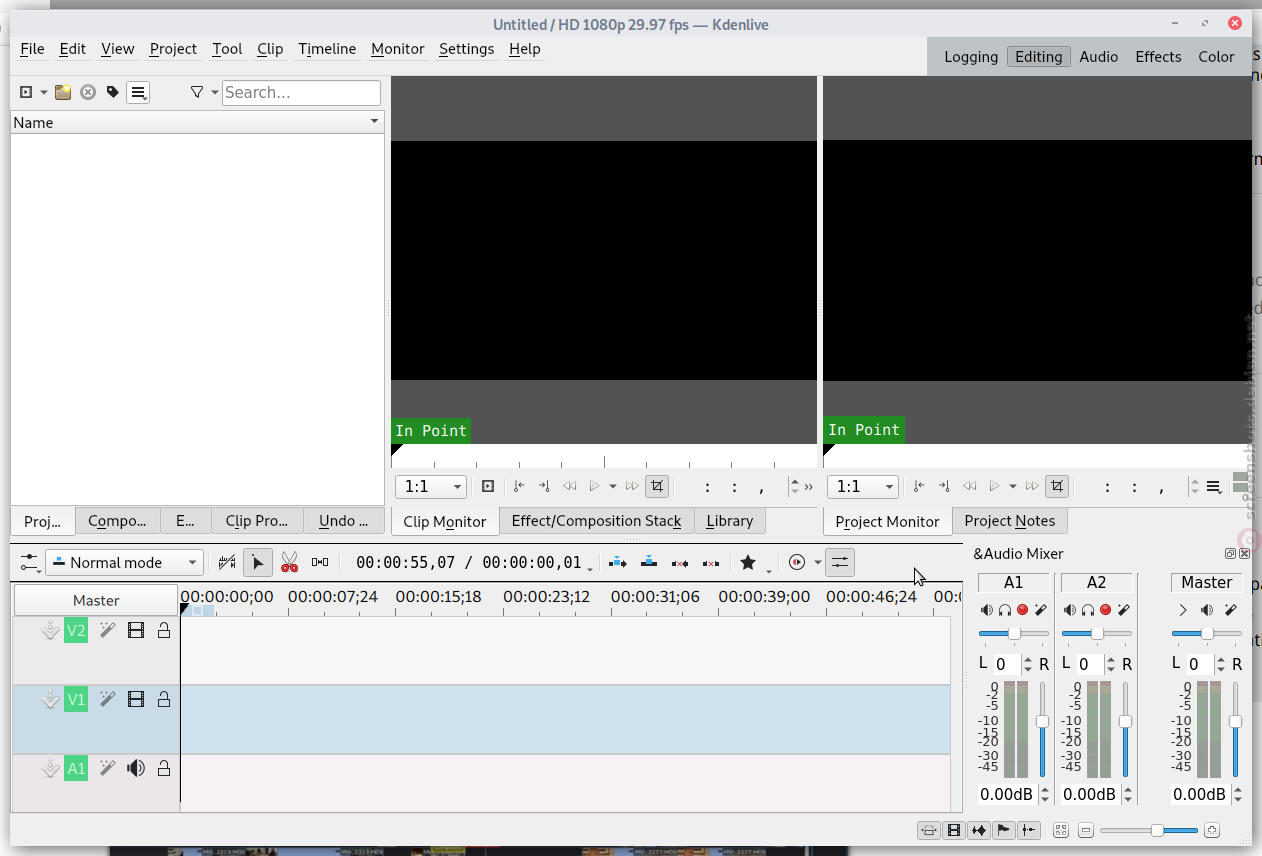1262x856 pixels.
Task: Click the Master button in timeline header
Action: [96, 600]
